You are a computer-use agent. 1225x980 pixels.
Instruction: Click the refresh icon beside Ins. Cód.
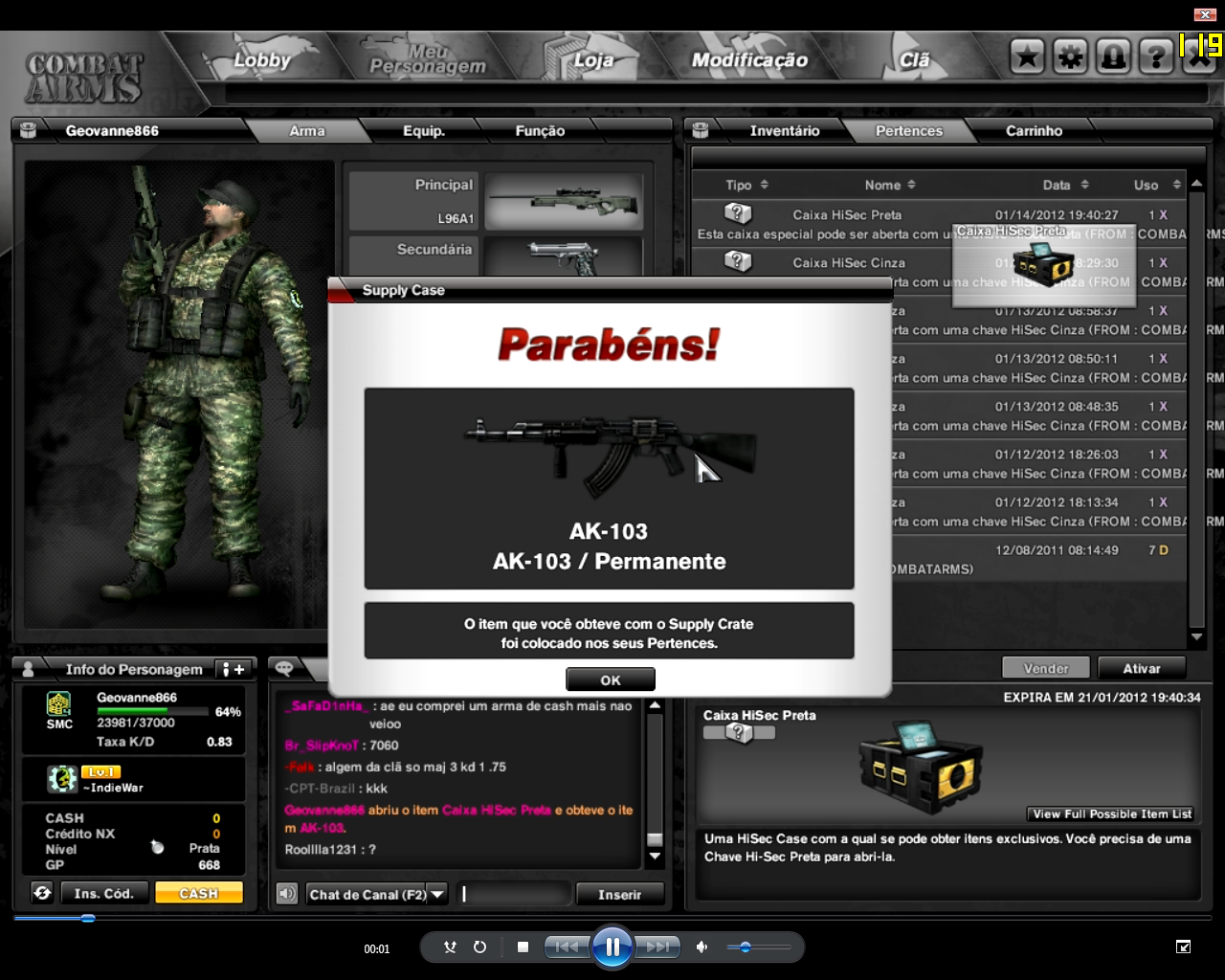click(42, 893)
